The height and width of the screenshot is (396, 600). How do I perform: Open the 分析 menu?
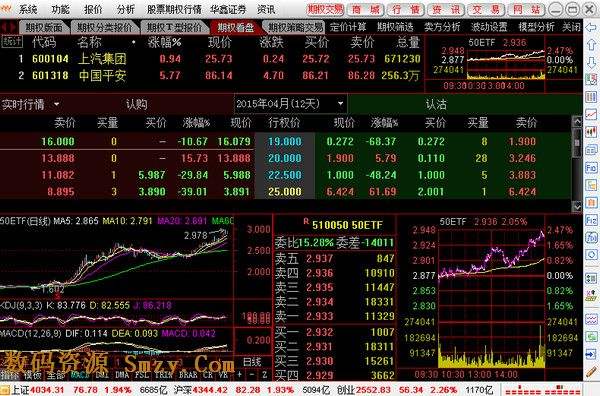[x=126, y=9]
